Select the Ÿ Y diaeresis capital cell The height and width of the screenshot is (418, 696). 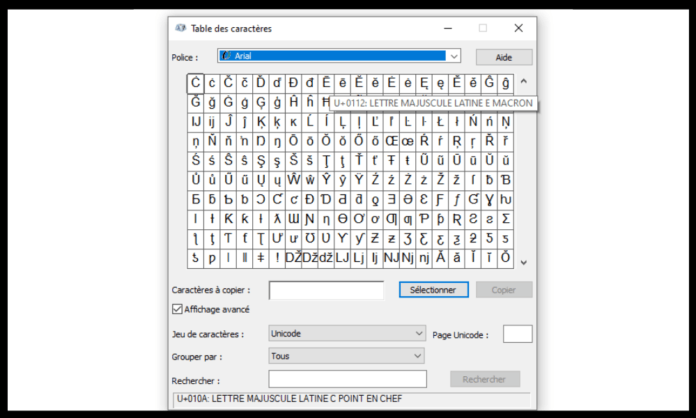(x=359, y=180)
